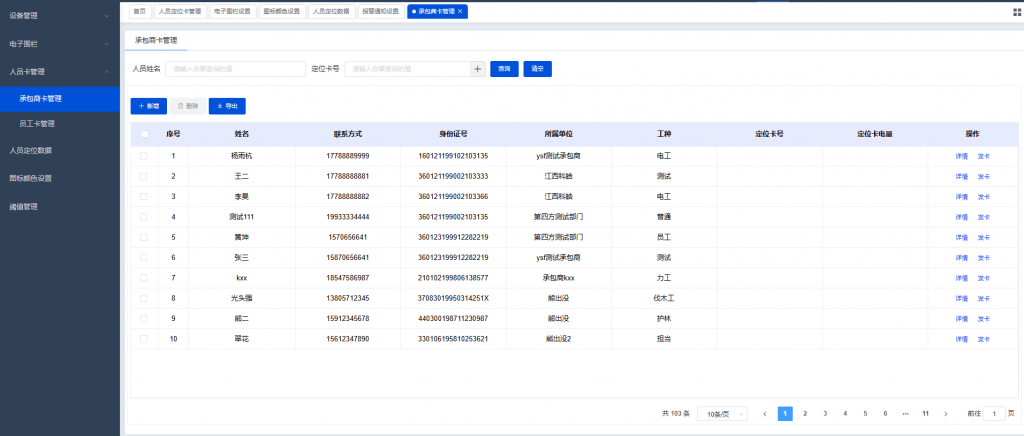Click the 导出 export button

(227, 105)
